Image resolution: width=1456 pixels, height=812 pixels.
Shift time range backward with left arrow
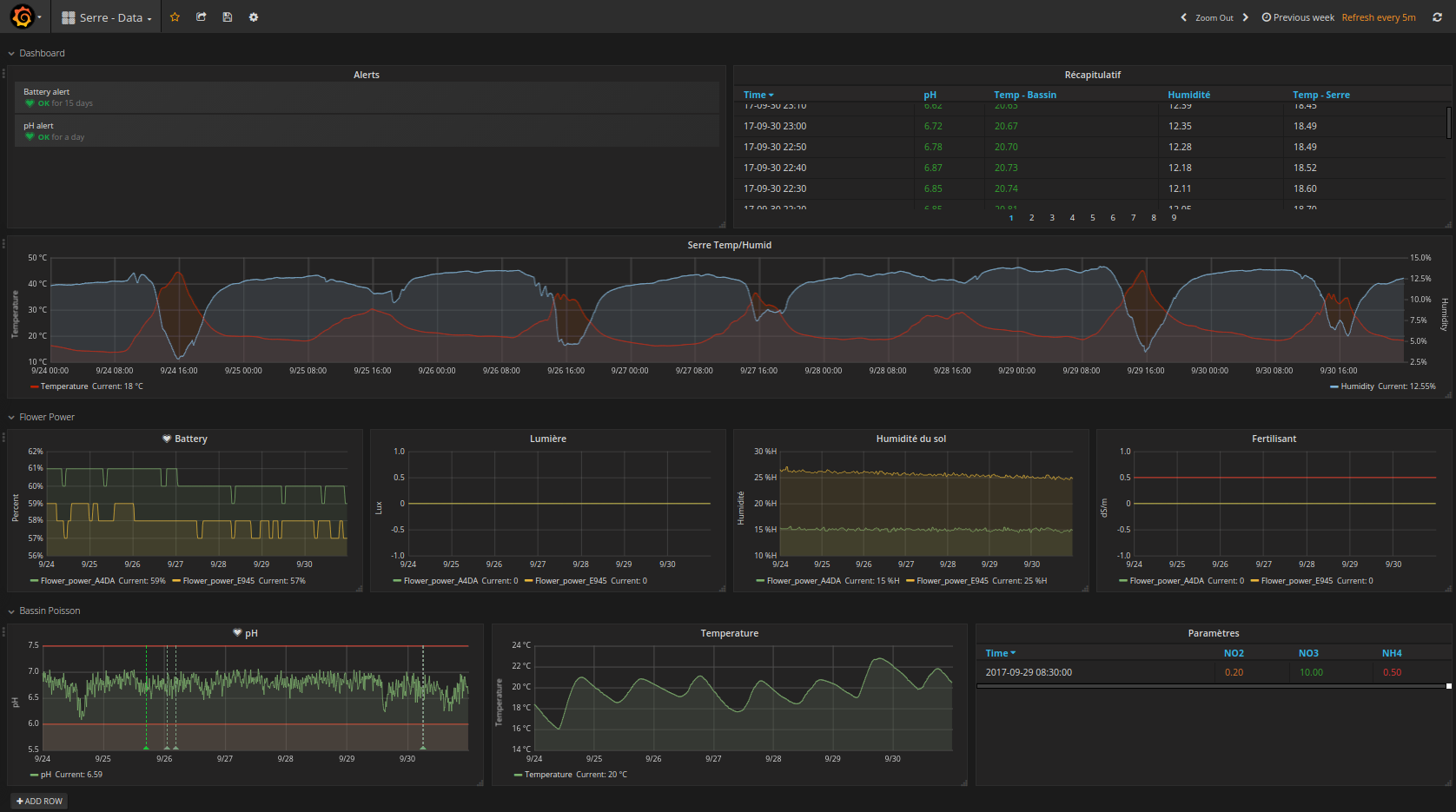(1183, 17)
